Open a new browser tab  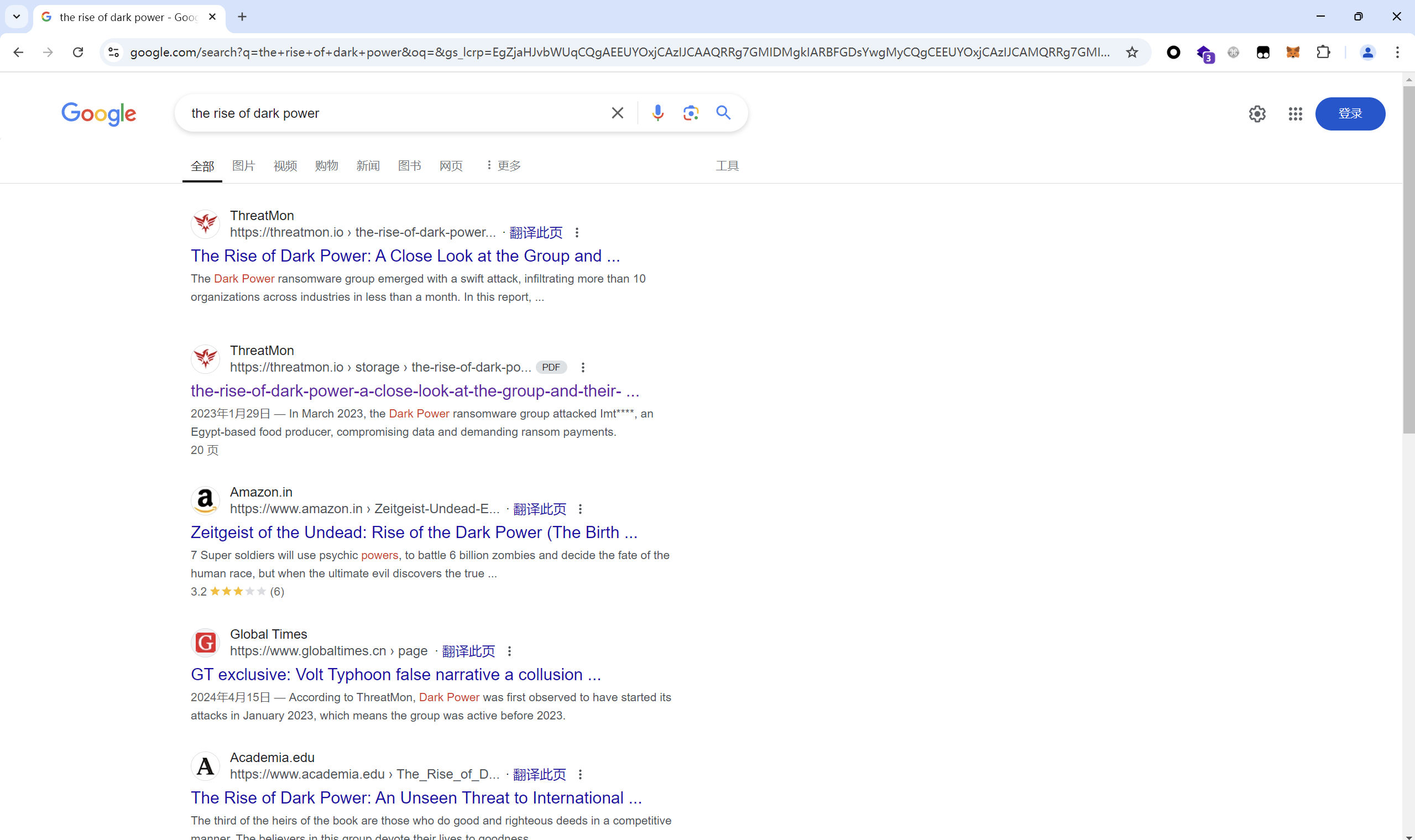point(242,17)
